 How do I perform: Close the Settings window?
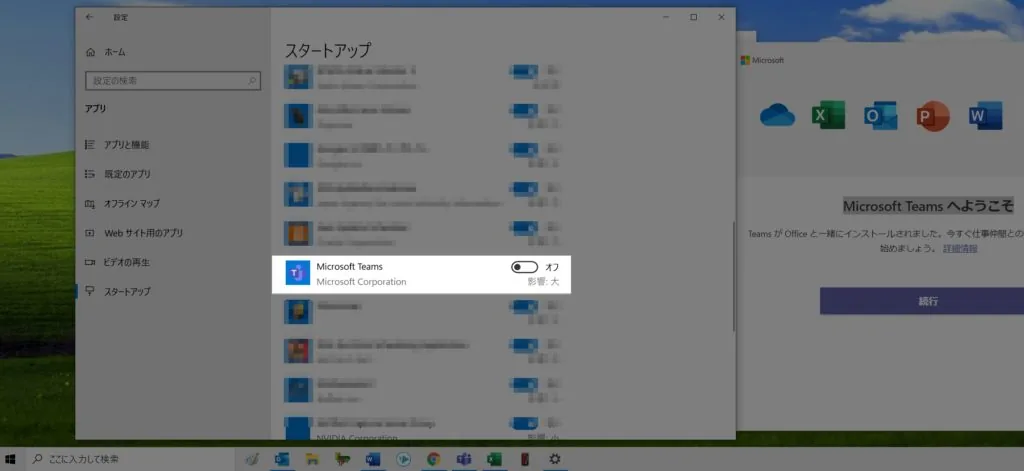pyautogui.click(x=722, y=18)
